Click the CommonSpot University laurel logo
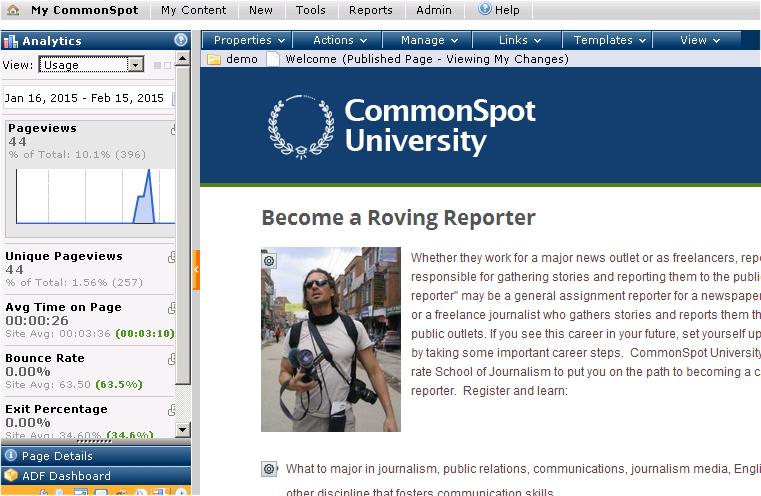 click(x=301, y=127)
